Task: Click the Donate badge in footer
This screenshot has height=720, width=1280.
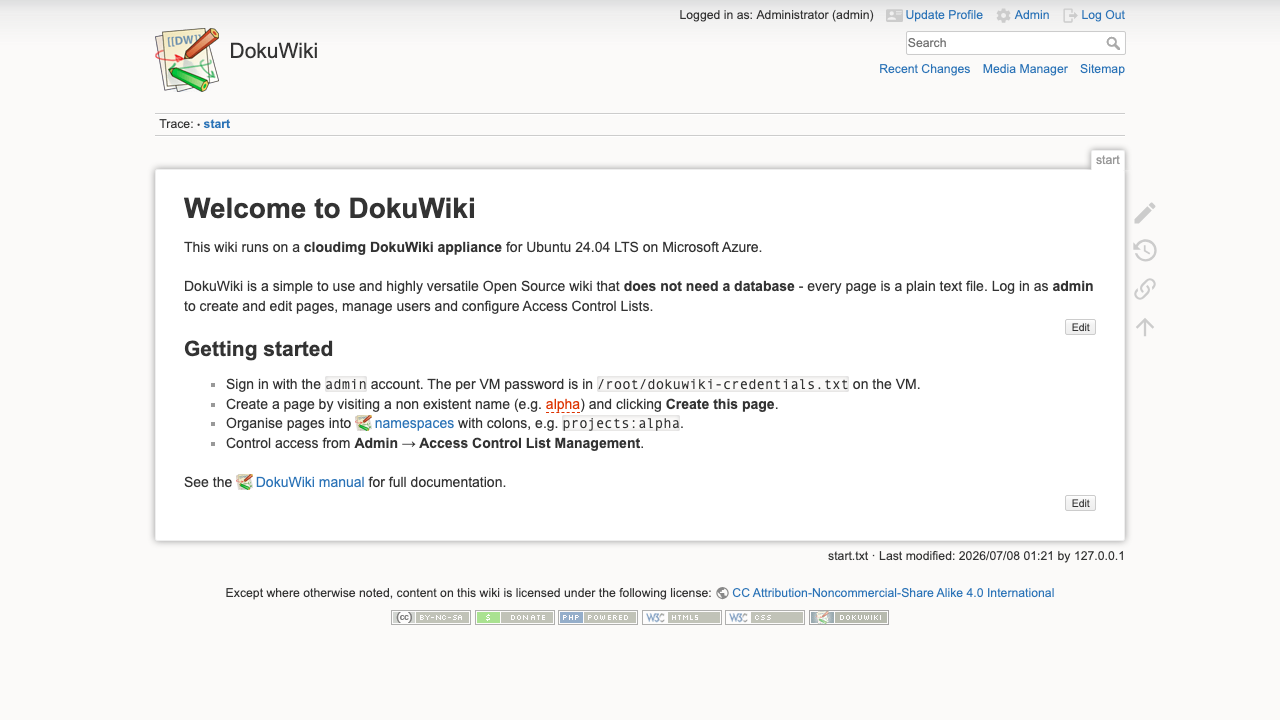Action: tap(514, 617)
